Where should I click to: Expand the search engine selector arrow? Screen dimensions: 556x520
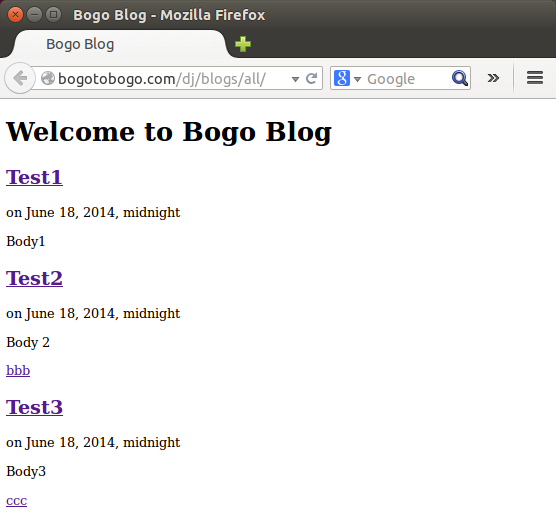[357, 79]
